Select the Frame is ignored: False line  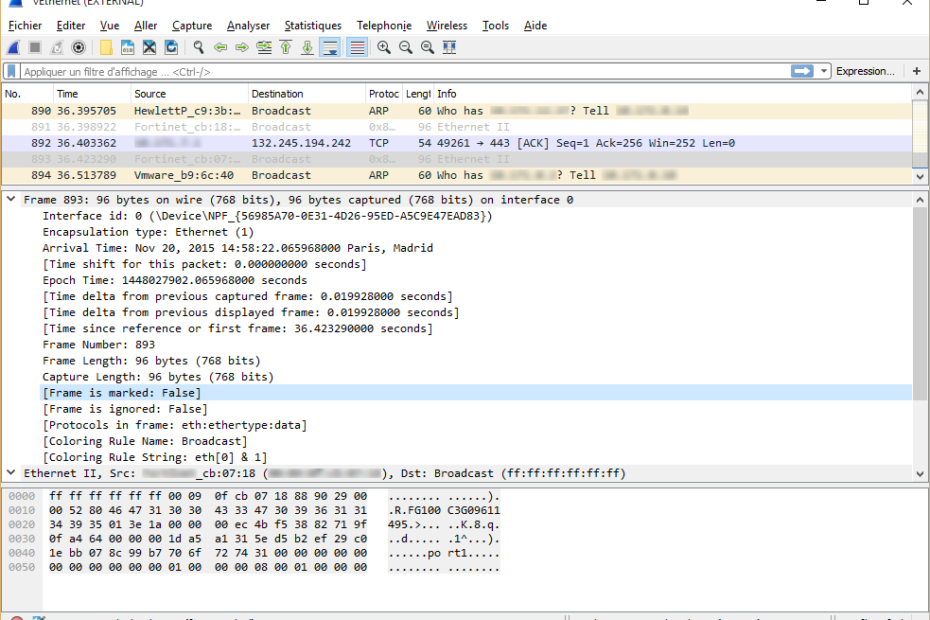point(125,409)
